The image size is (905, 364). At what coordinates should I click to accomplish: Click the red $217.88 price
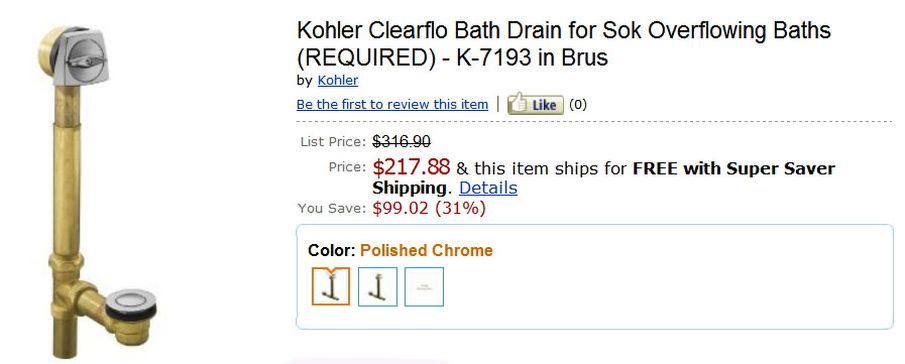411,167
